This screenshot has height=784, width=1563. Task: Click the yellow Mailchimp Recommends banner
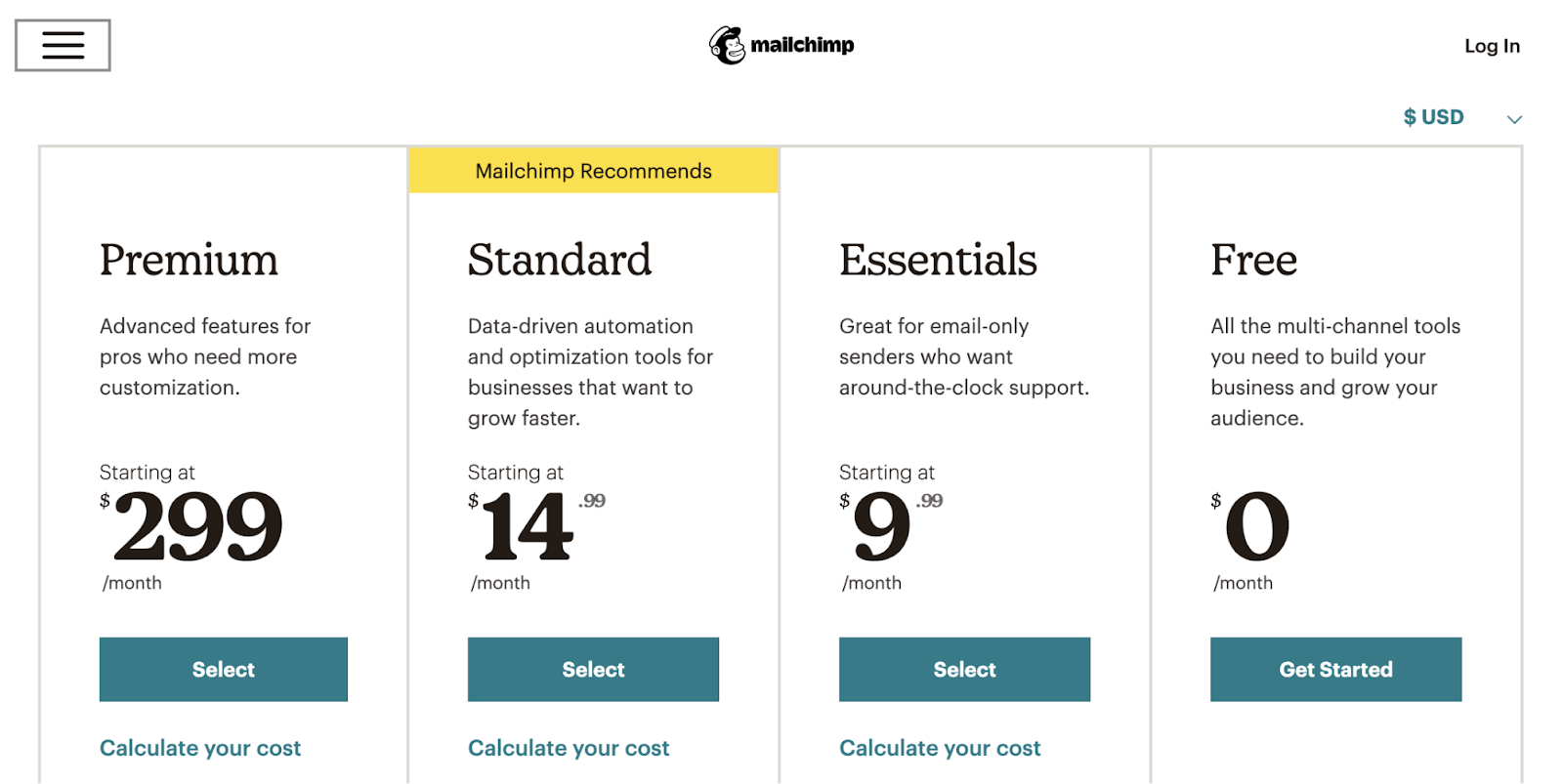593,171
